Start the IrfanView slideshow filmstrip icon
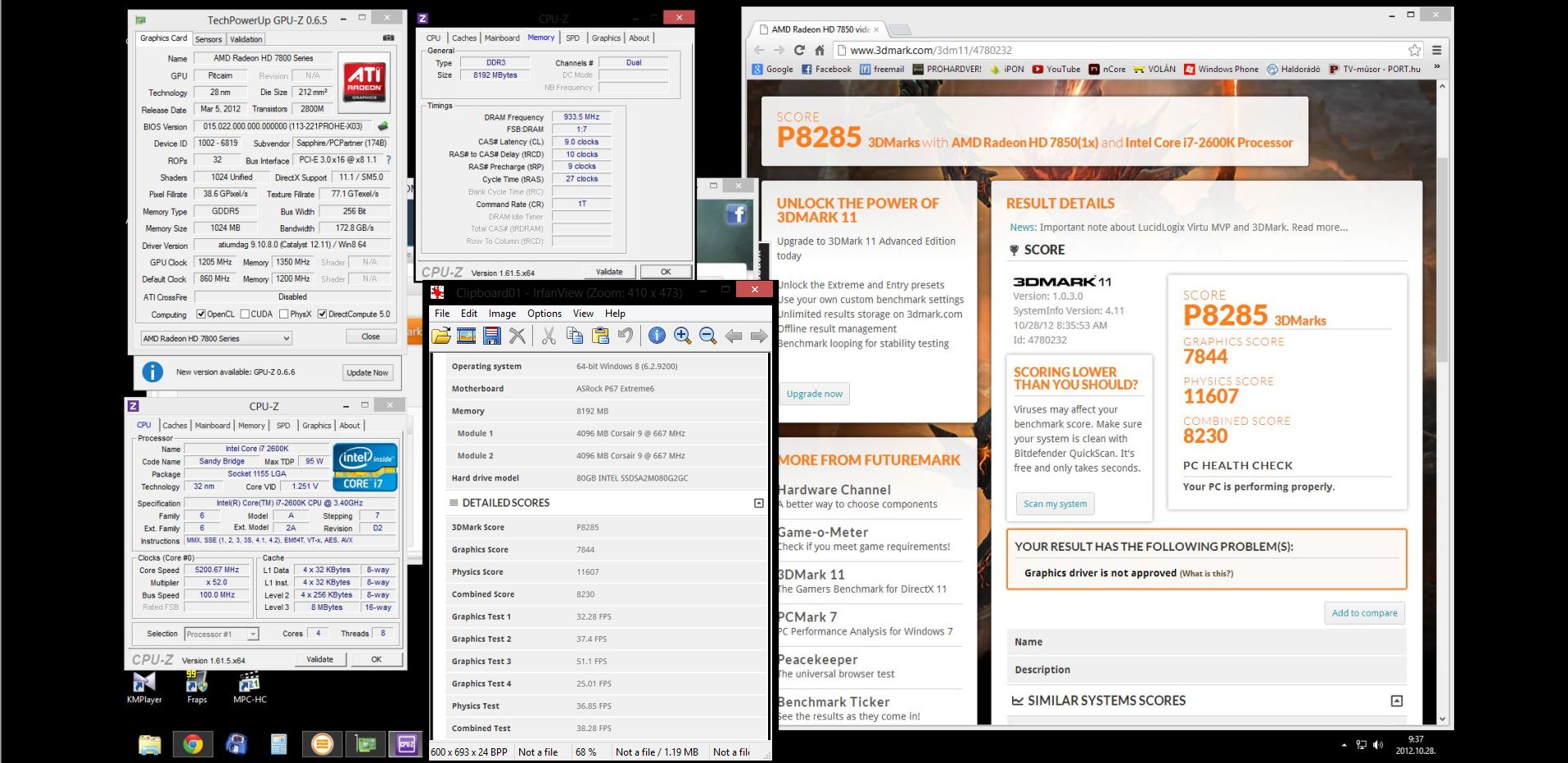The width and height of the screenshot is (1568, 763). tap(467, 335)
